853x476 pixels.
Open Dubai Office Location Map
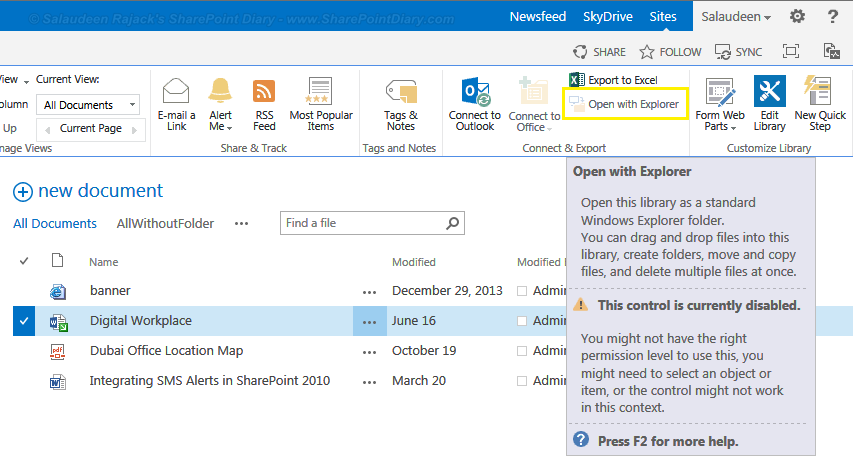coord(166,350)
